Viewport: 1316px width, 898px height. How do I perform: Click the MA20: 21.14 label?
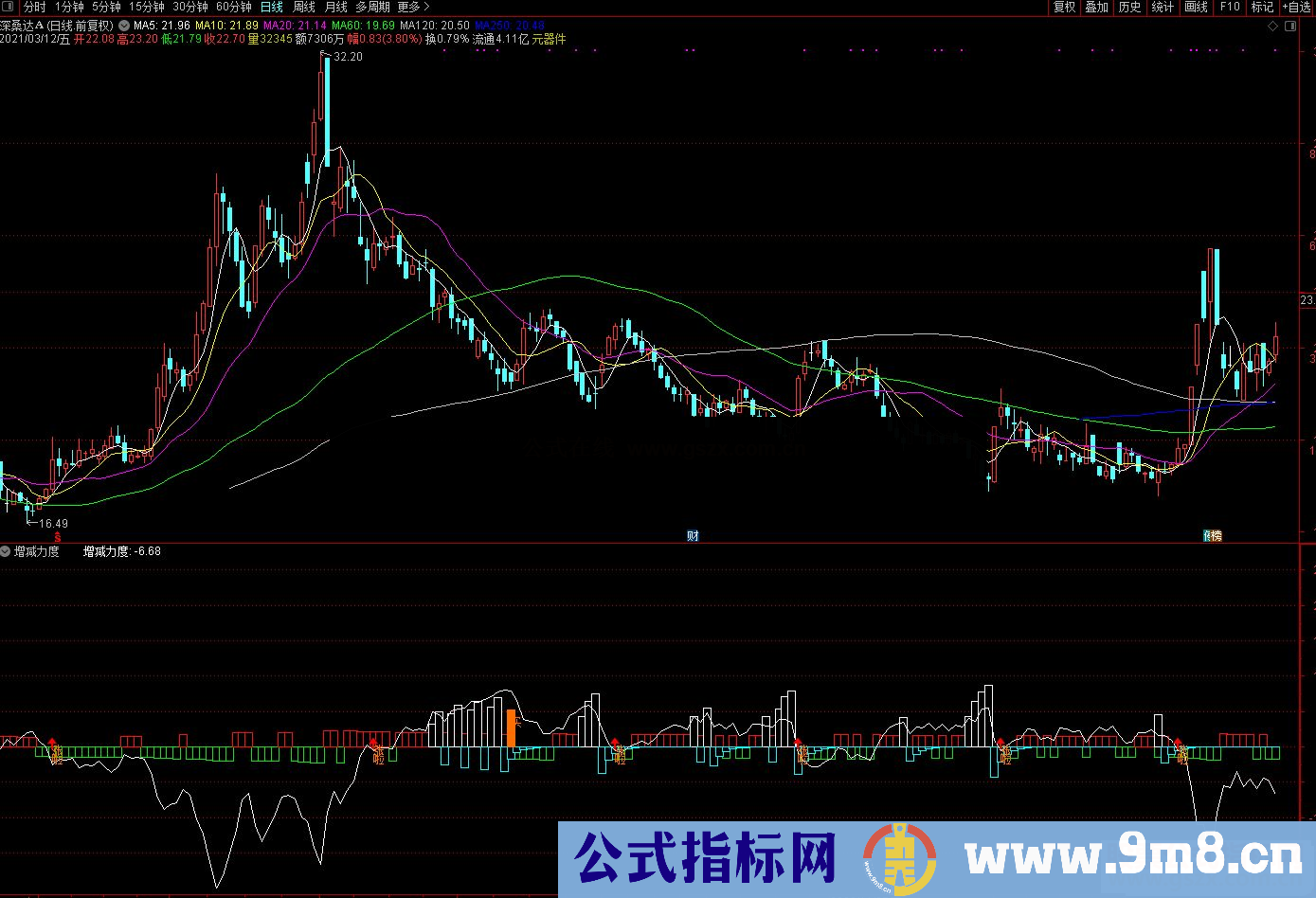click(x=295, y=26)
